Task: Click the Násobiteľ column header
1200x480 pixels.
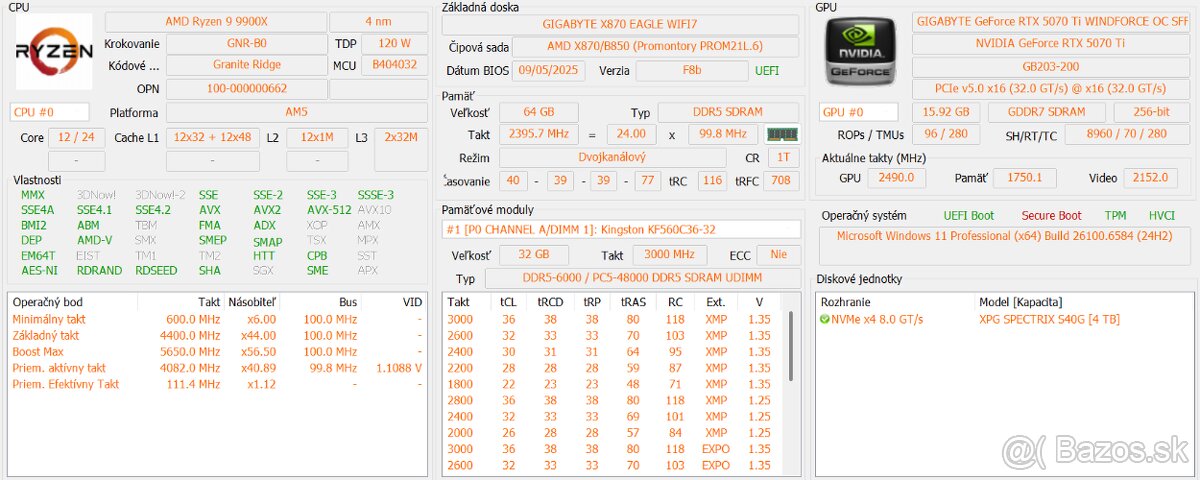Action: click(x=253, y=301)
